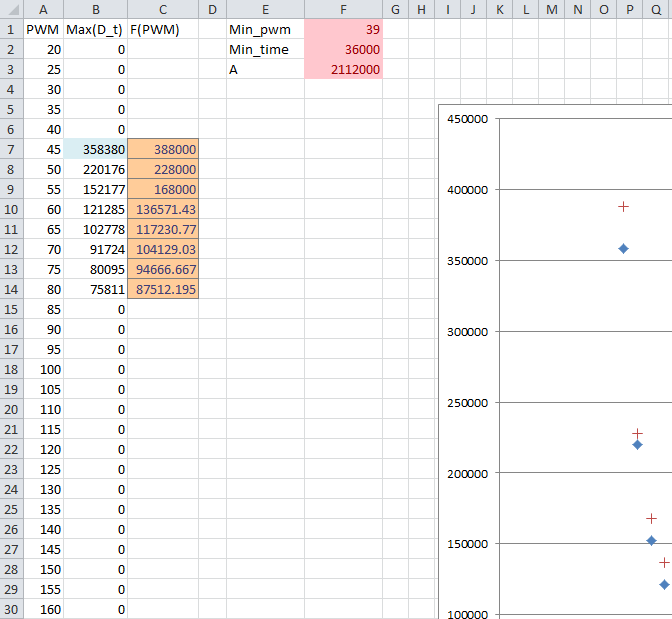Click cell with value 91724
This screenshot has width=672, height=619.
pos(96,249)
